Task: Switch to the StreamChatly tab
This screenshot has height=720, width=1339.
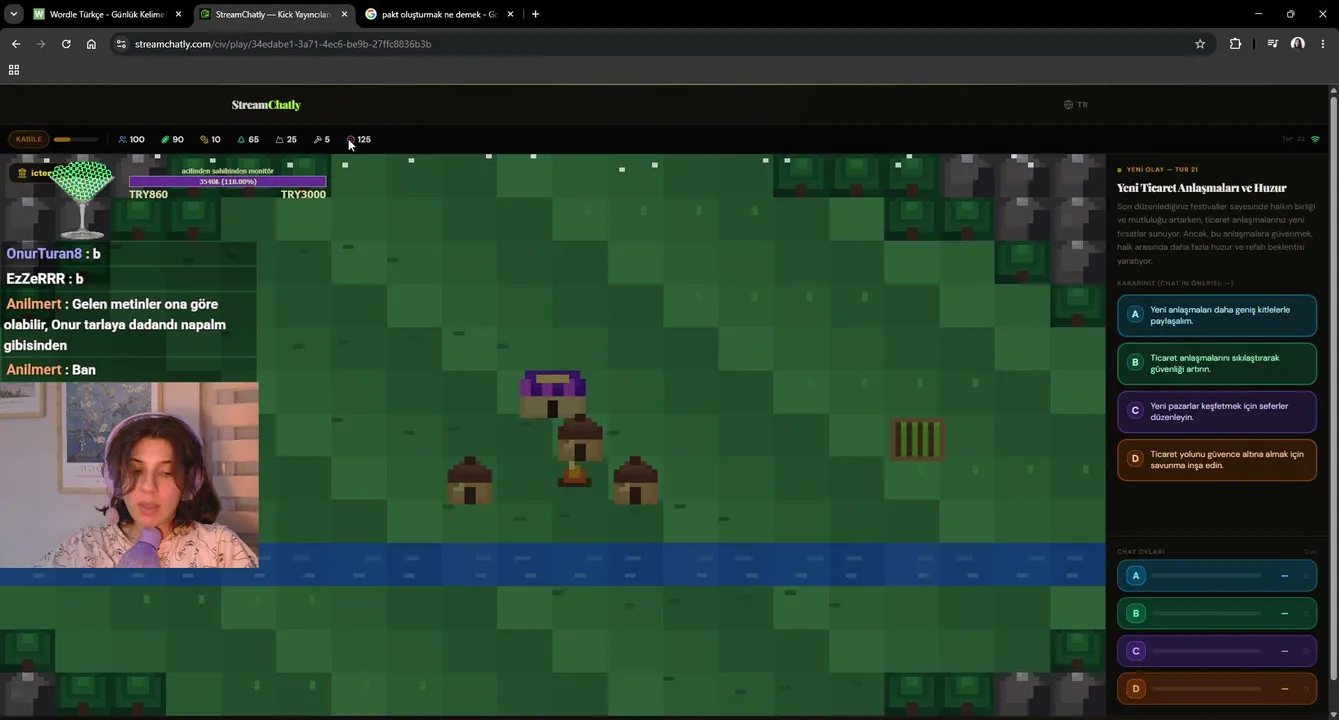Action: (273, 14)
